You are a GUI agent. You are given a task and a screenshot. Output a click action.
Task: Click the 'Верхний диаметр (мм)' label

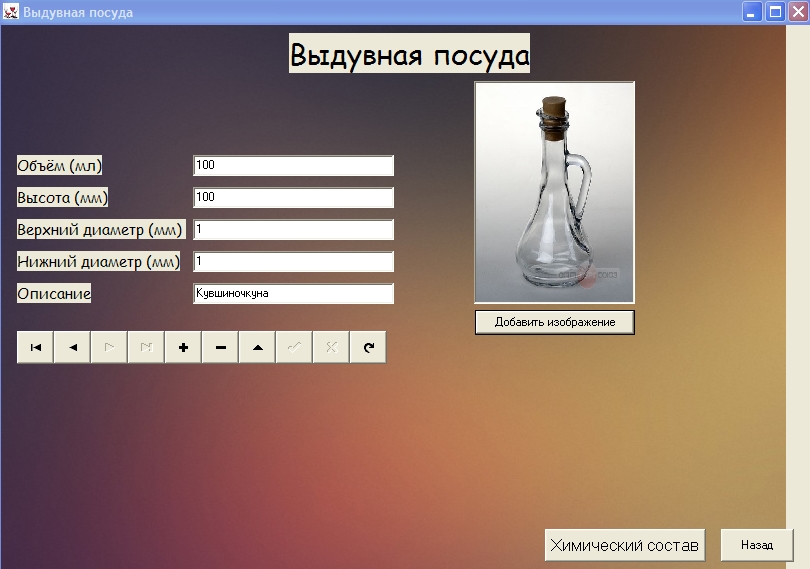click(101, 229)
